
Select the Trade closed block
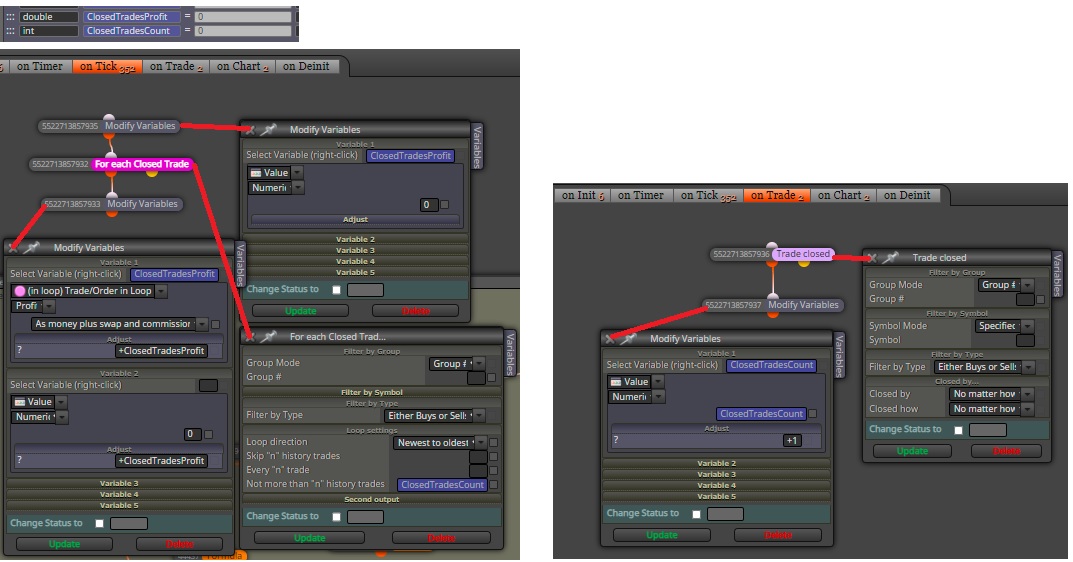[x=803, y=254]
